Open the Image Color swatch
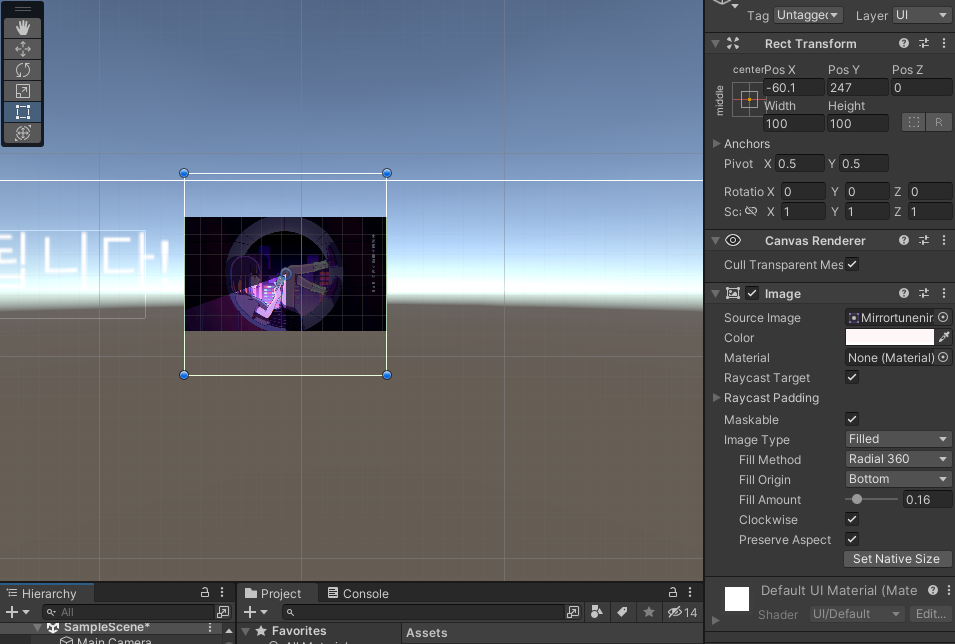Viewport: 955px width, 644px height. click(x=889, y=337)
